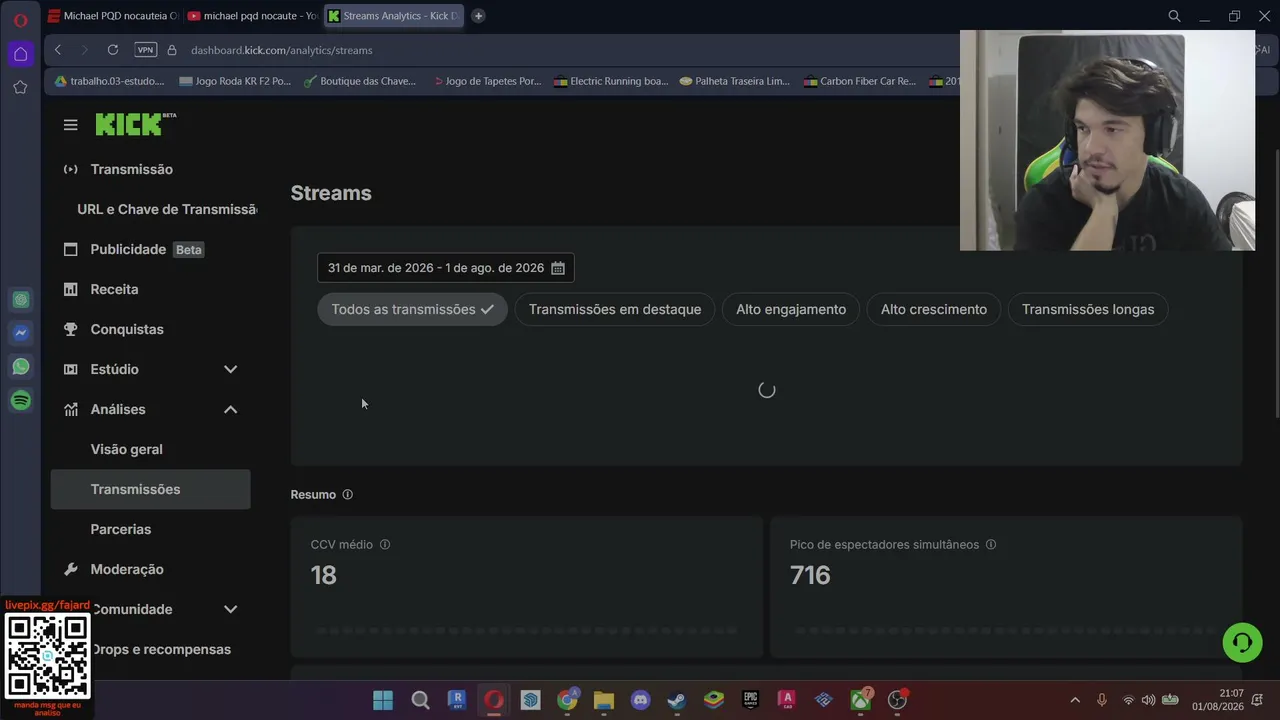Open Google Chrome from the taskbar
The height and width of the screenshot is (720, 1280).
tap(567, 700)
